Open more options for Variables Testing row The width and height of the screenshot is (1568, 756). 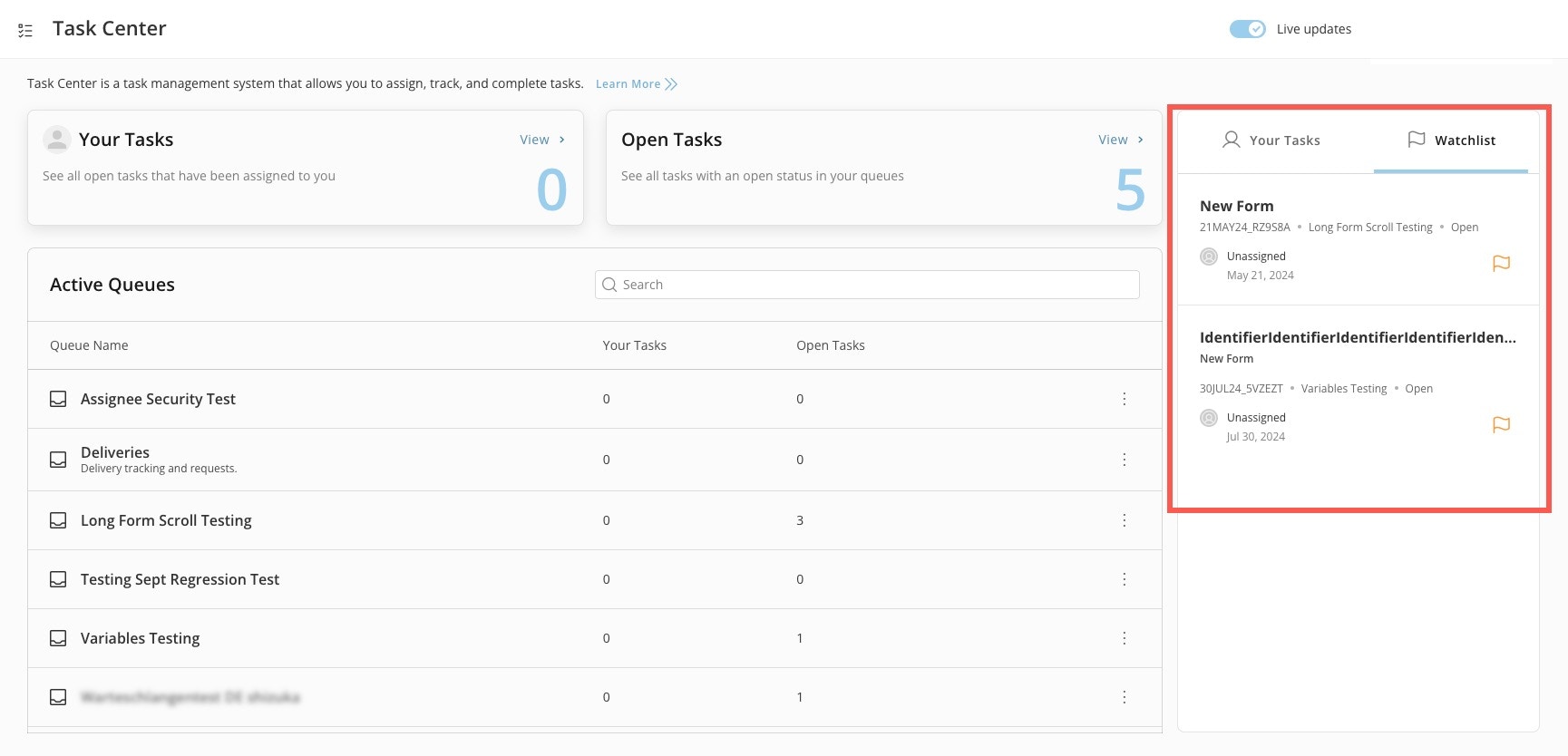tap(1125, 638)
